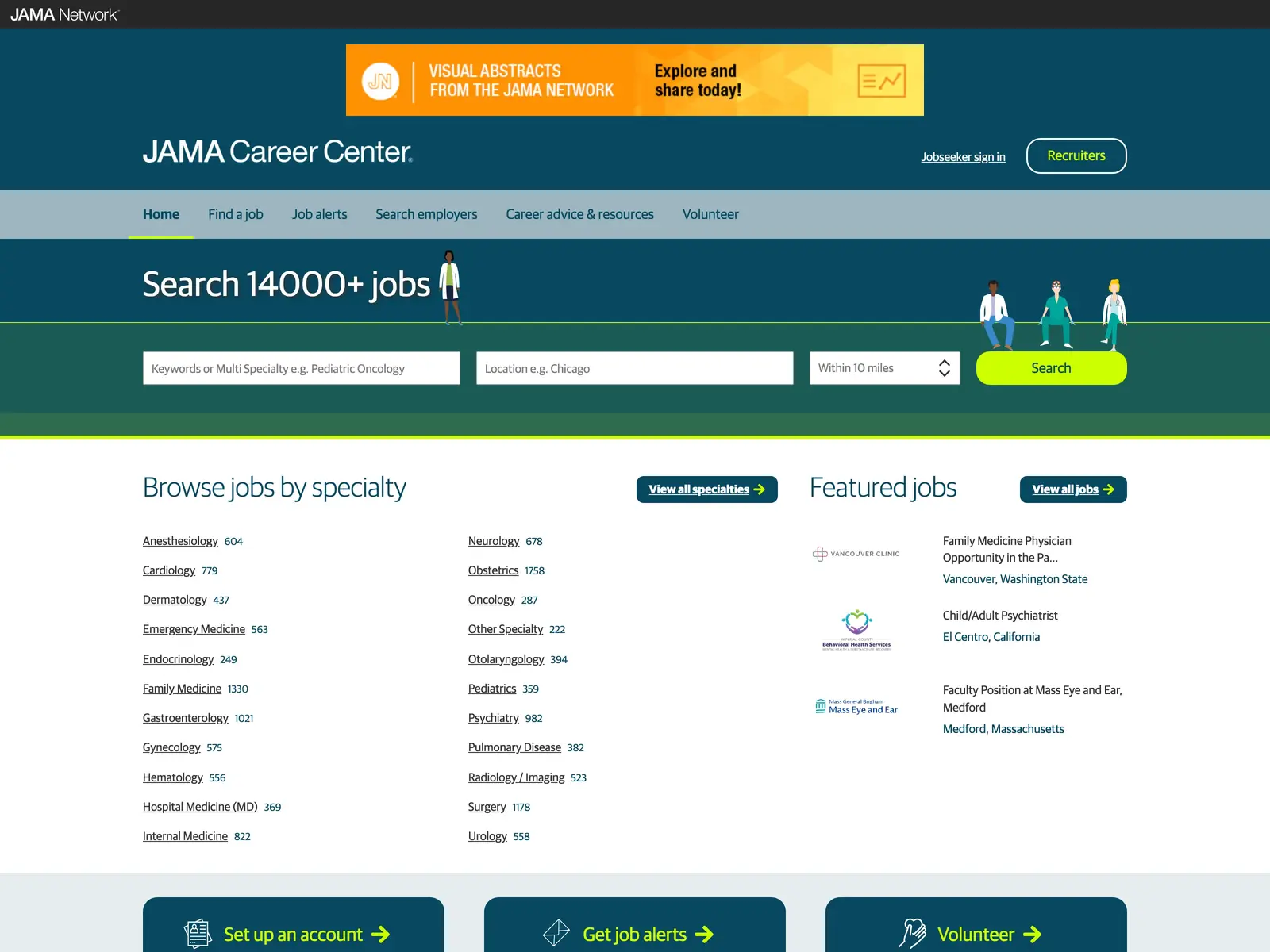Browse Neurology jobs link
The height and width of the screenshot is (952, 1270).
(x=494, y=541)
